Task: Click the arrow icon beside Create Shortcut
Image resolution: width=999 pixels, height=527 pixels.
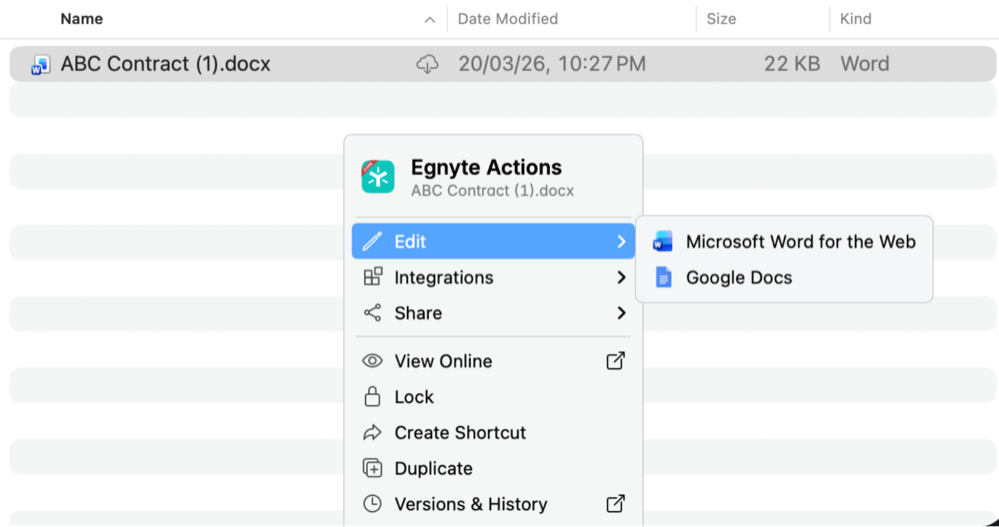Action: click(x=372, y=433)
